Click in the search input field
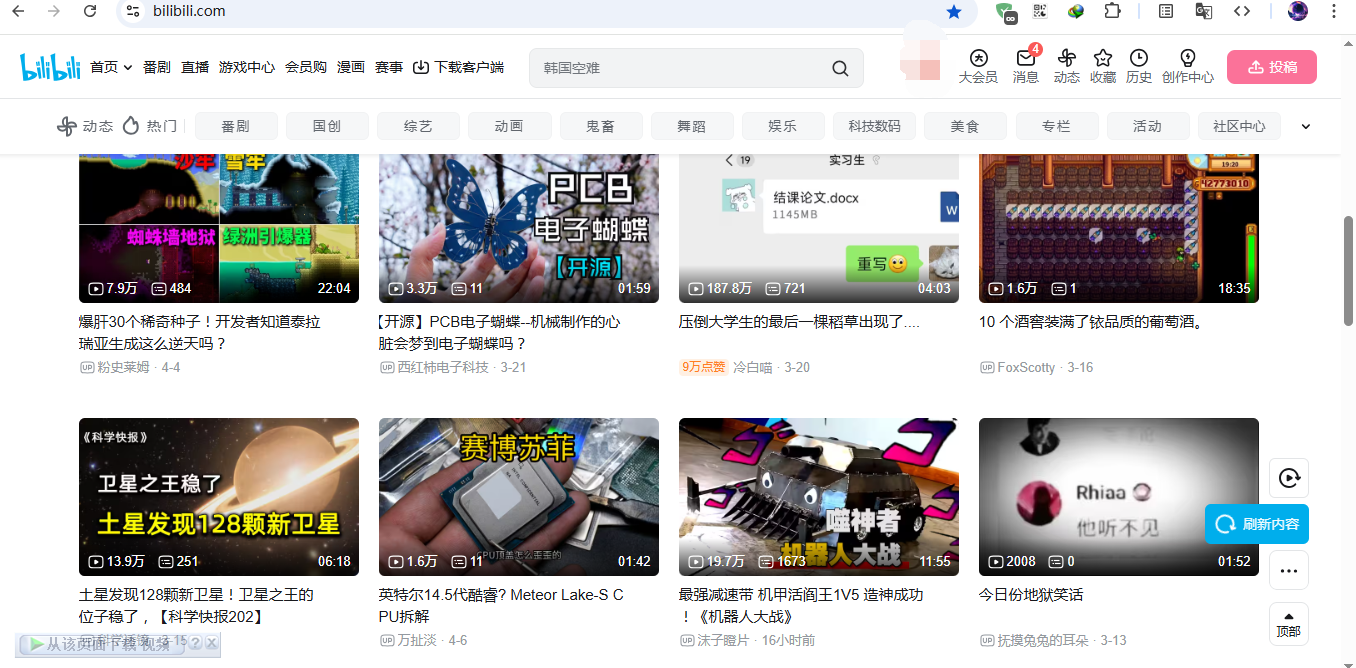Image resolution: width=1356 pixels, height=668 pixels. 680,68
